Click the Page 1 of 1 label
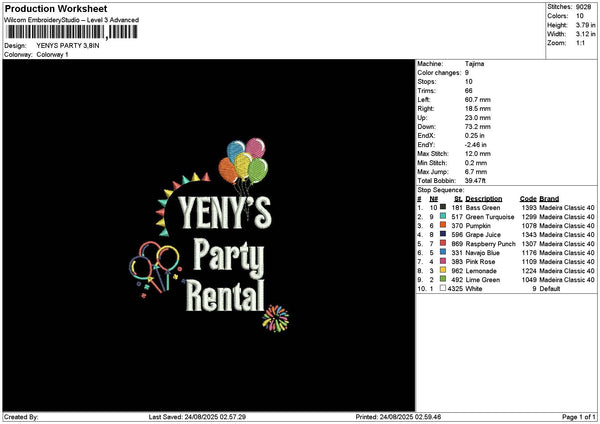Viewport: 600px width, 424px height. [x=579, y=417]
